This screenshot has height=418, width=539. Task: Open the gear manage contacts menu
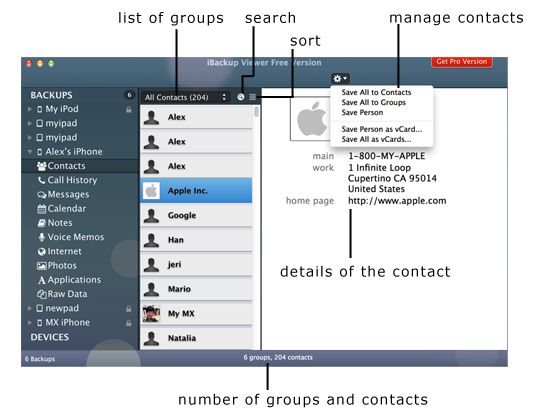(340, 79)
